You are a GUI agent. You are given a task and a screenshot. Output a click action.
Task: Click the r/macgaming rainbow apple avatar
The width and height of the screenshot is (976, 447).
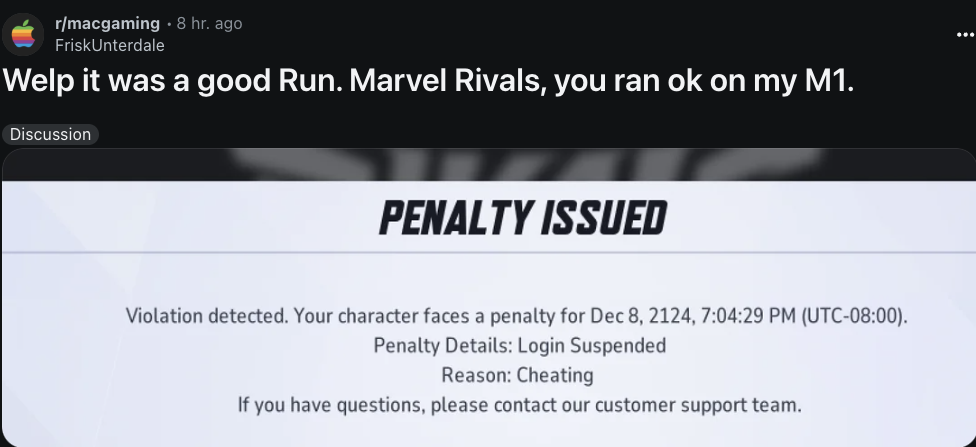click(23, 34)
